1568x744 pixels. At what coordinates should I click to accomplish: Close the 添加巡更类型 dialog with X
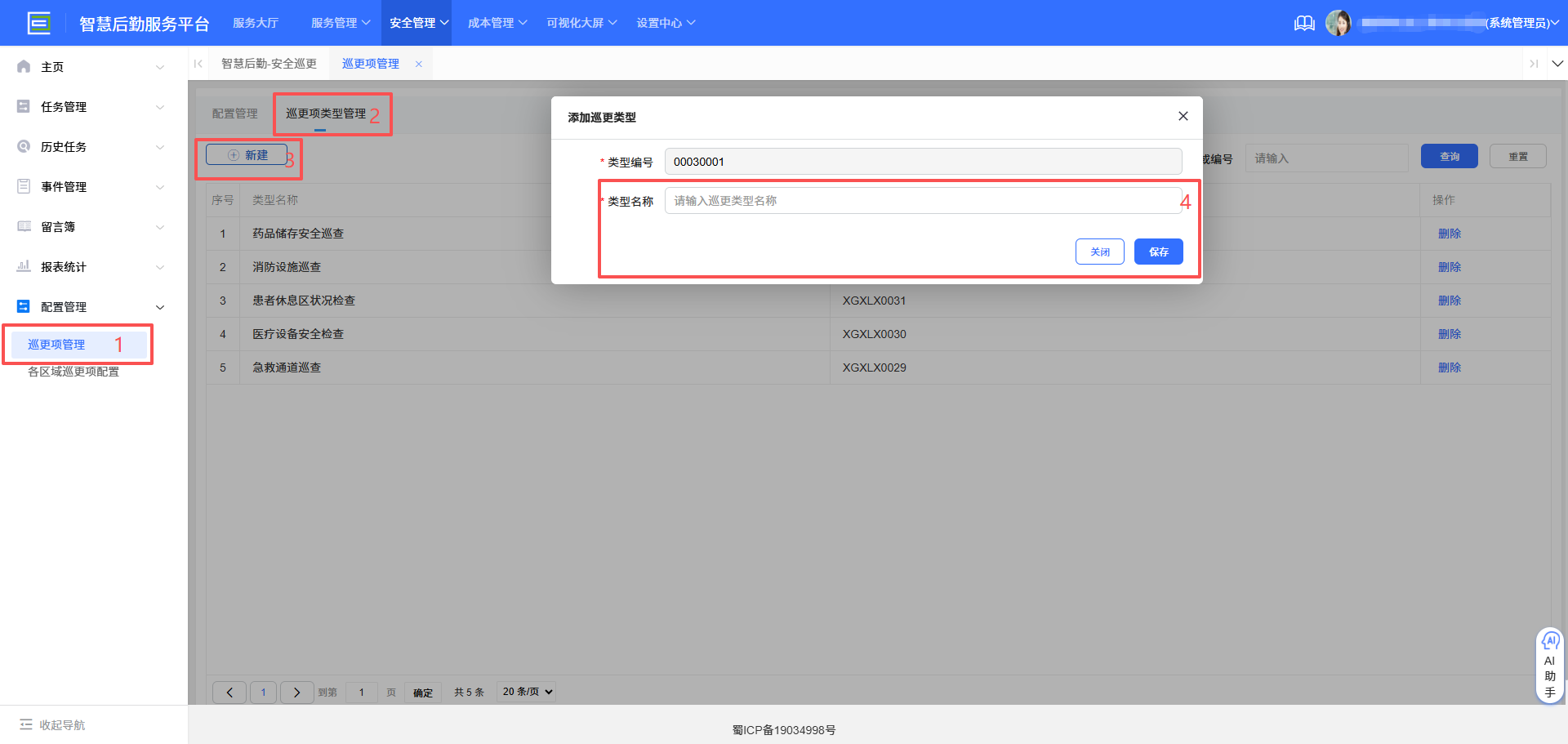pyautogui.click(x=1183, y=116)
